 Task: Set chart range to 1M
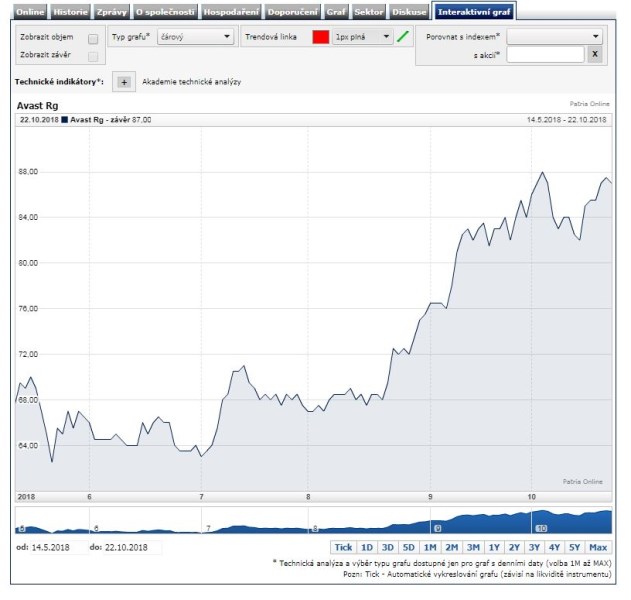pyautogui.click(x=430, y=547)
